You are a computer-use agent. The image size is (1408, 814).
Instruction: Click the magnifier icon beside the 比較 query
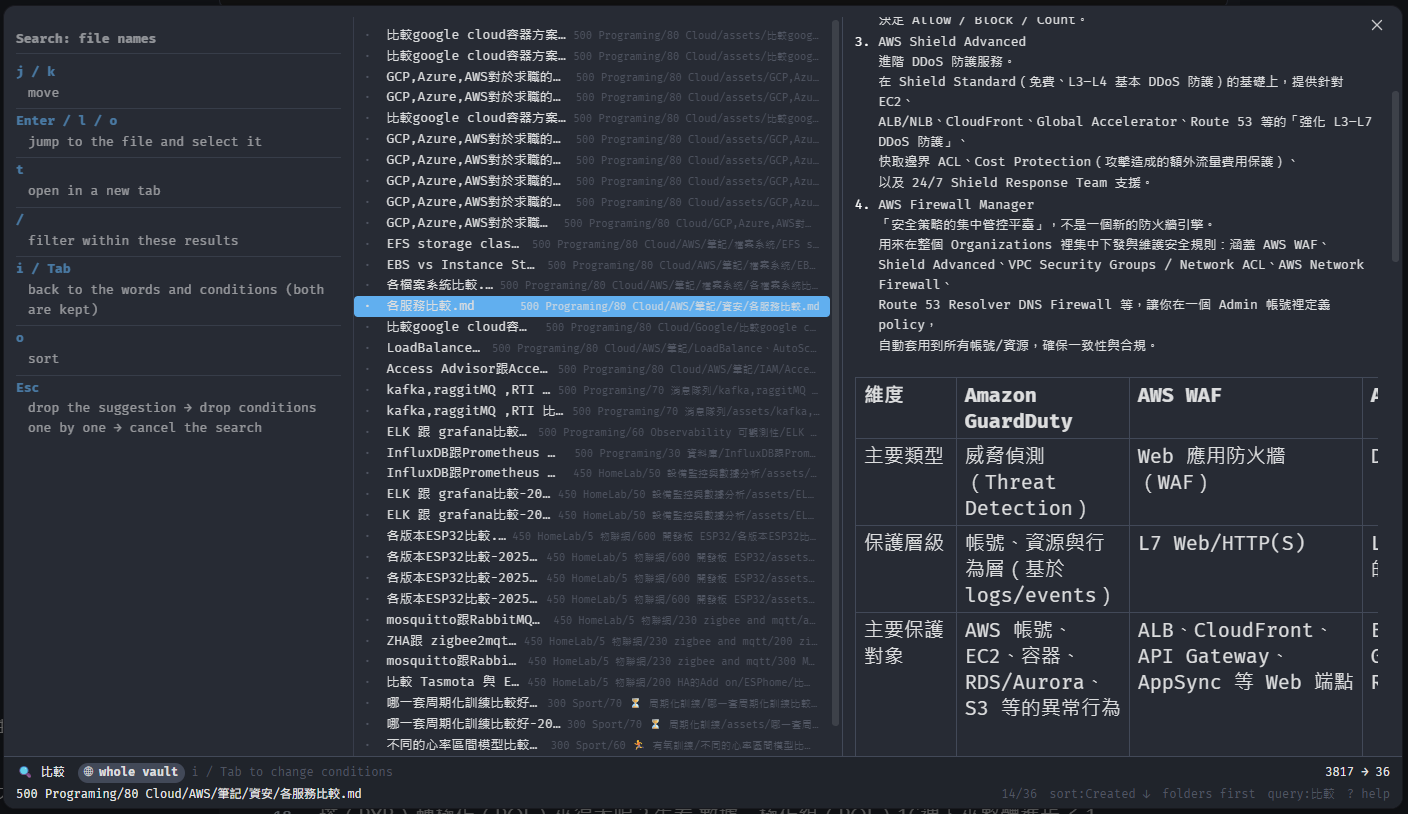click(x=25, y=772)
